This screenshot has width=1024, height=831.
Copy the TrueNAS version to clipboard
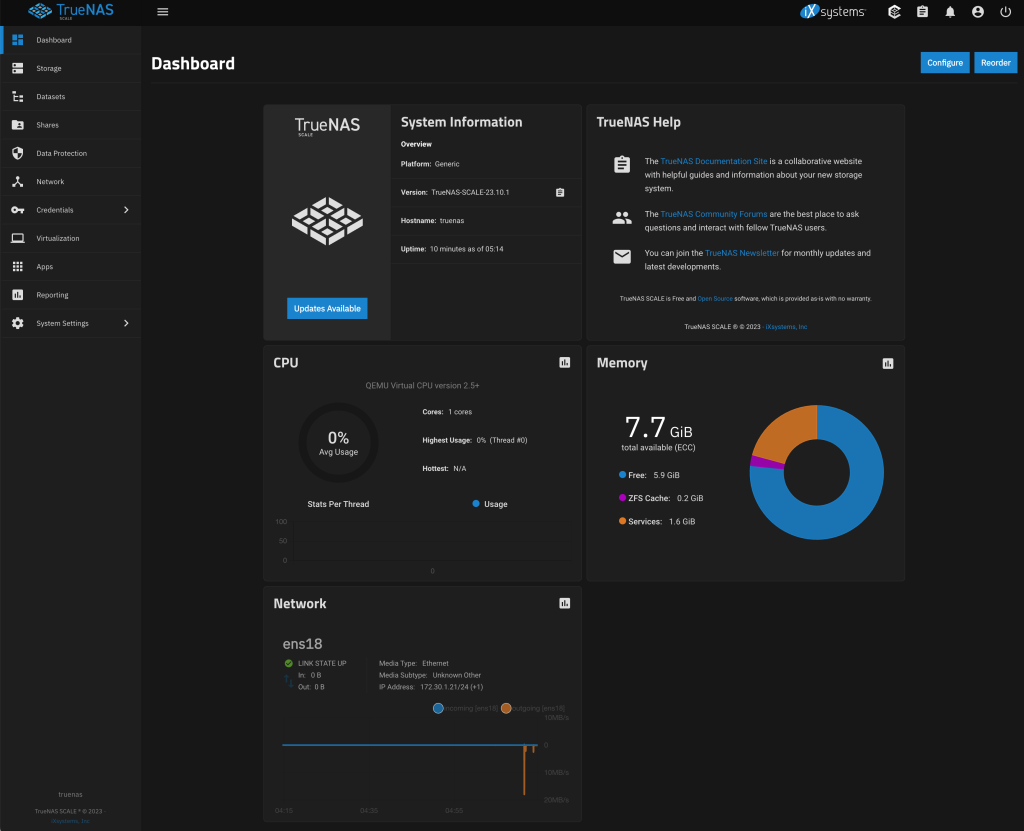point(560,192)
